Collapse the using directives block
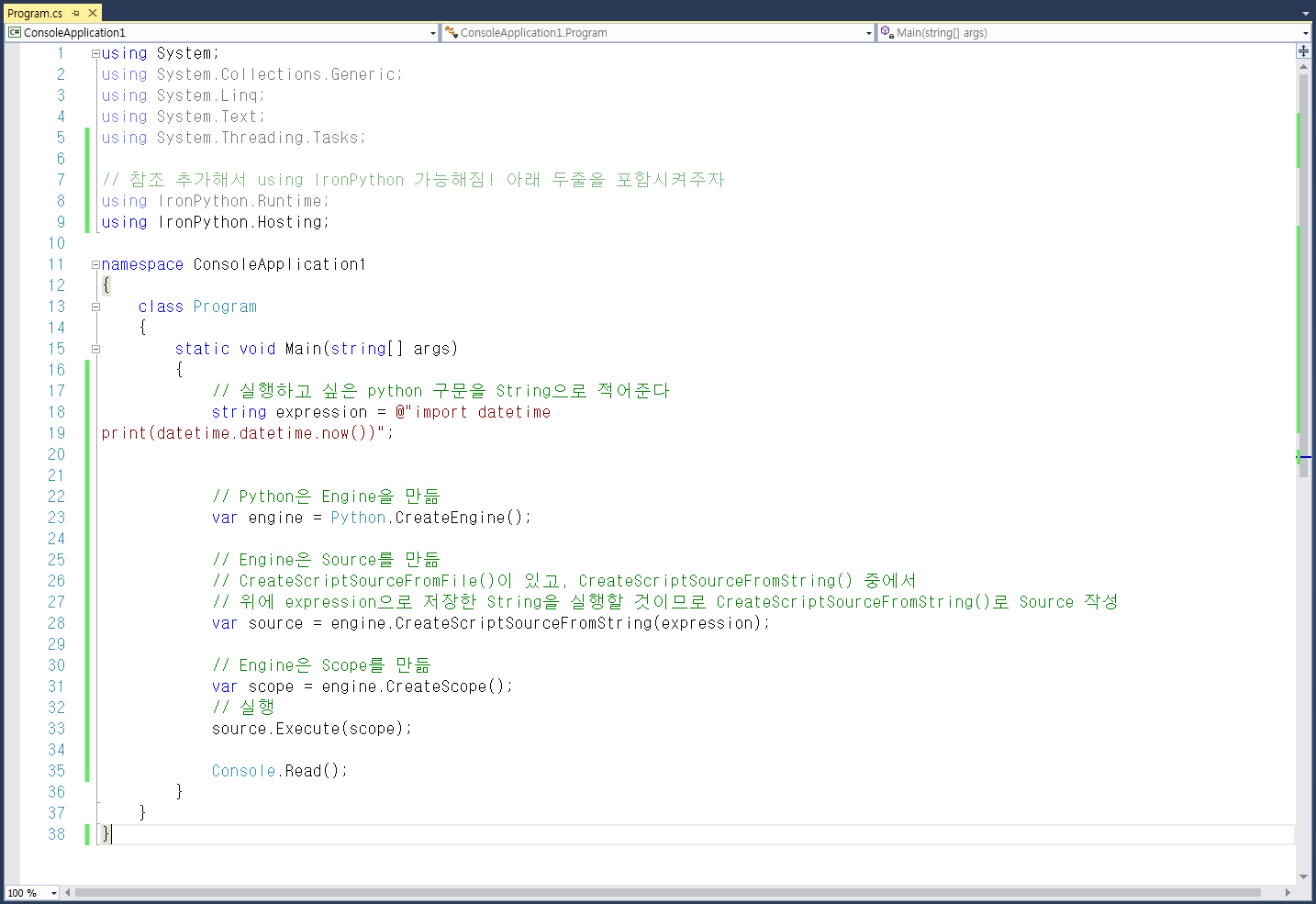Screen dimensions: 1316x904 (95, 53)
